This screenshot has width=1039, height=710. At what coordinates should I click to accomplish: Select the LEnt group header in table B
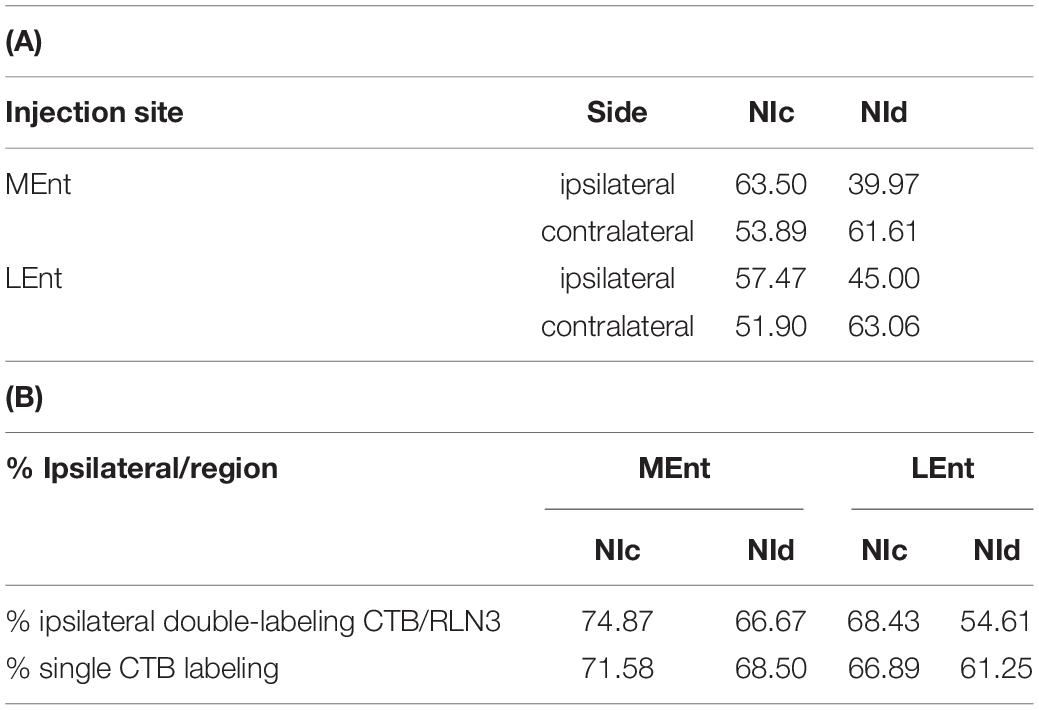[x=942, y=468]
